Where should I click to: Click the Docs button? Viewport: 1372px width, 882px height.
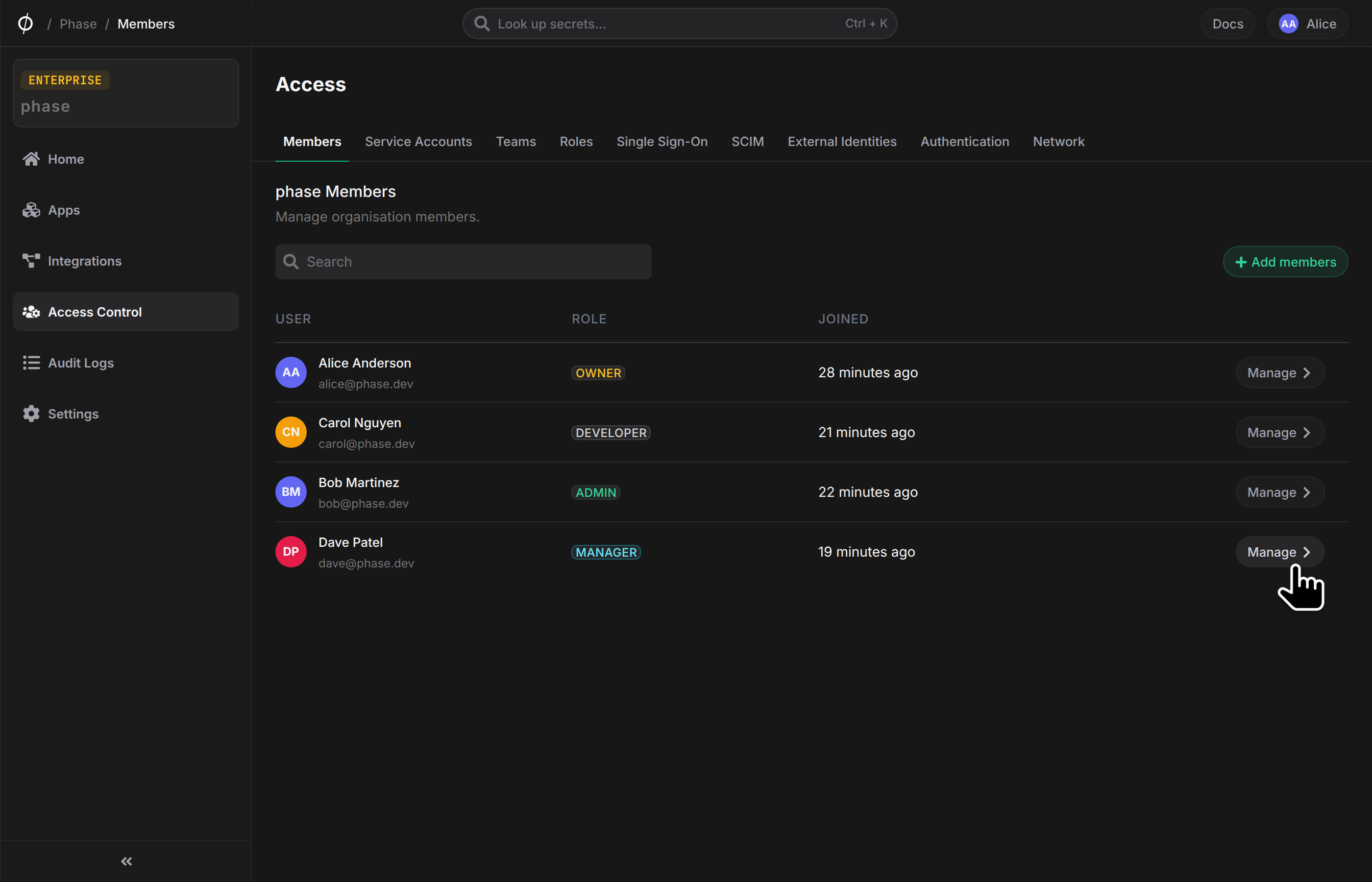[1227, 24]
